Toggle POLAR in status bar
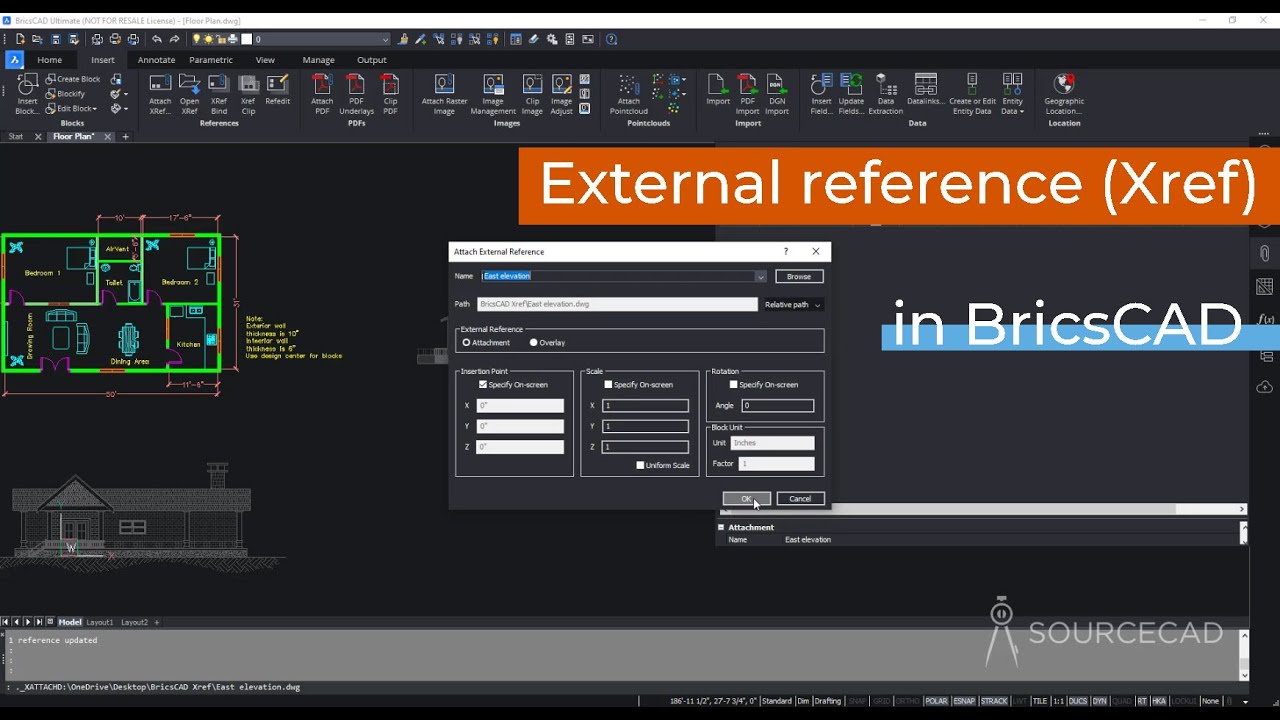 click(x=936, y=701)
